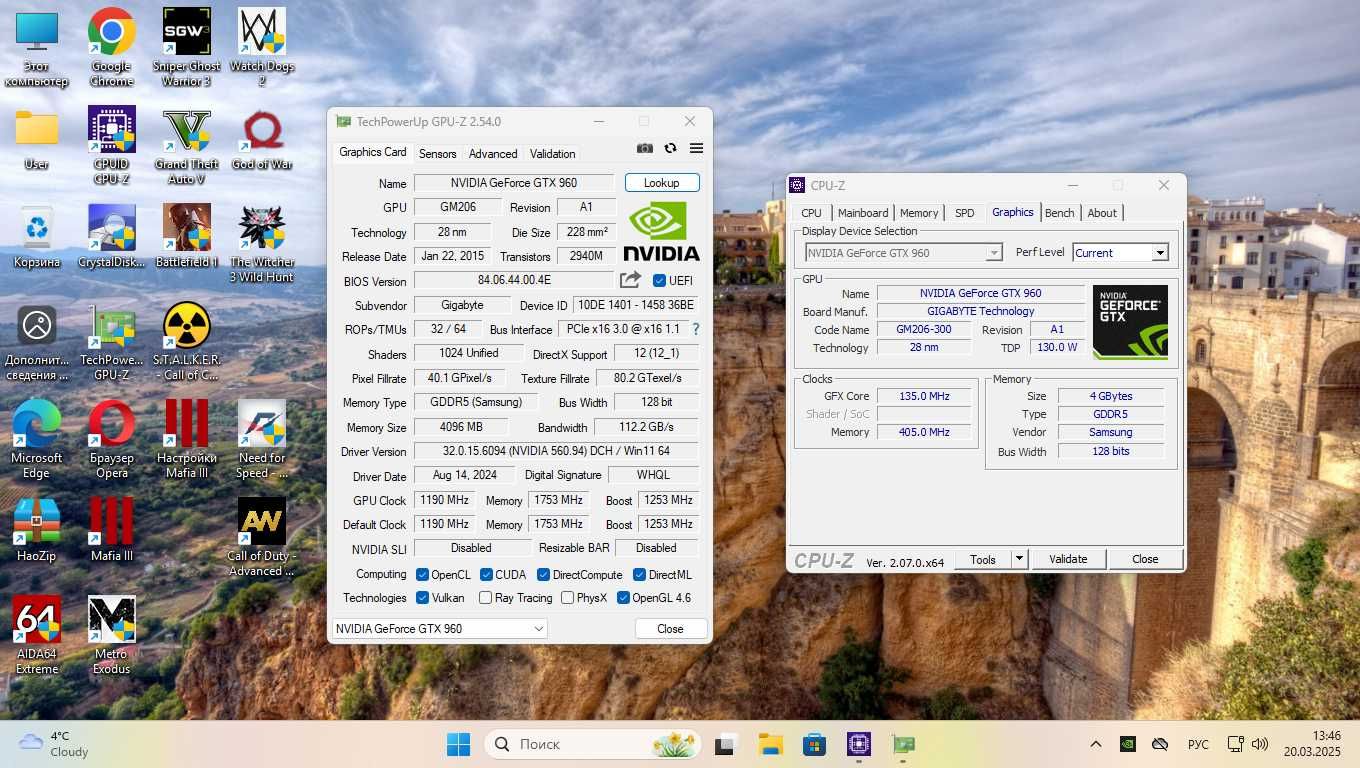The image size is (1360, 768).
Task: Click the Validate button in CPU-Z
Action: tap(1068, 559)
